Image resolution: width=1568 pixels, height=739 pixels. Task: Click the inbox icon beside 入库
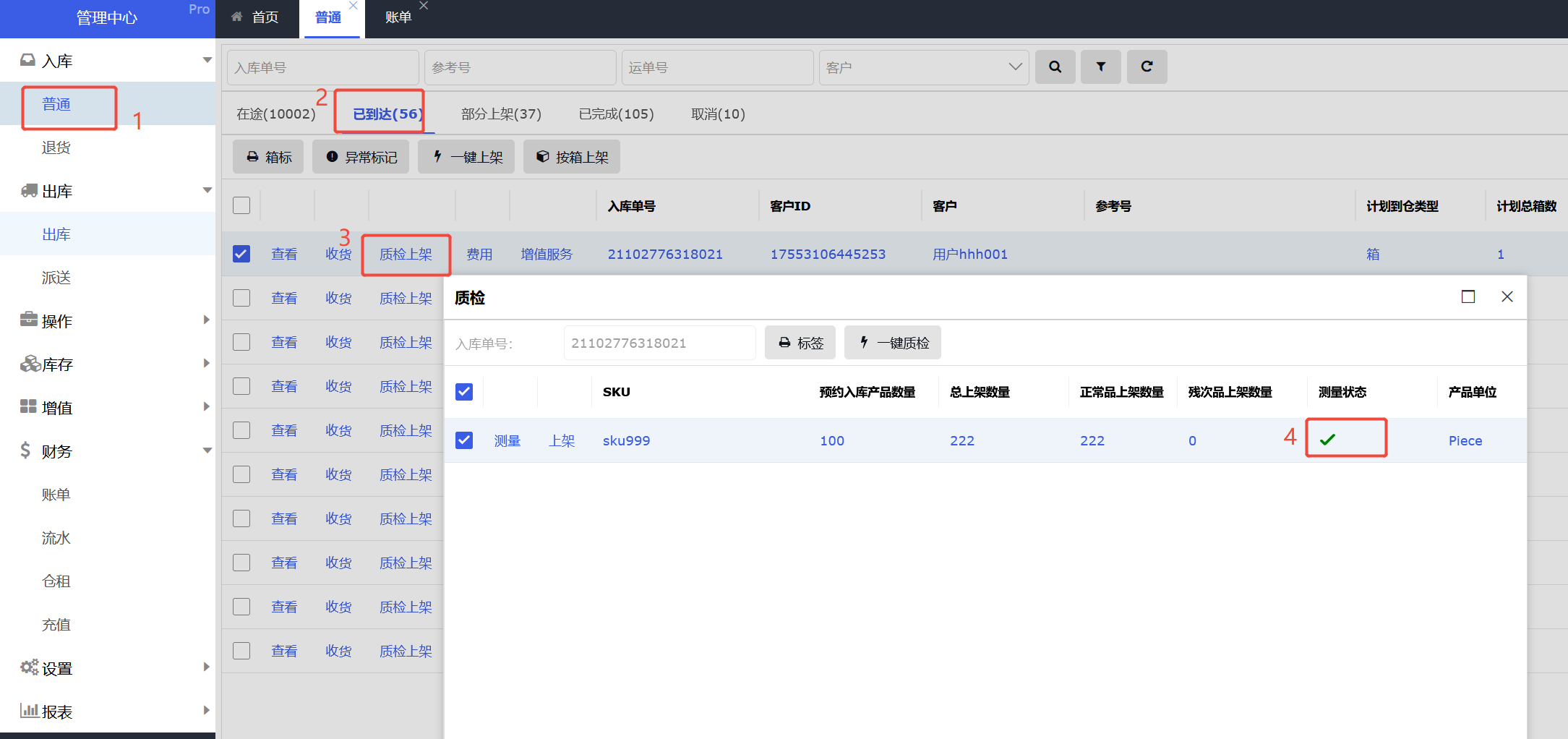click(x=27, y=60)
